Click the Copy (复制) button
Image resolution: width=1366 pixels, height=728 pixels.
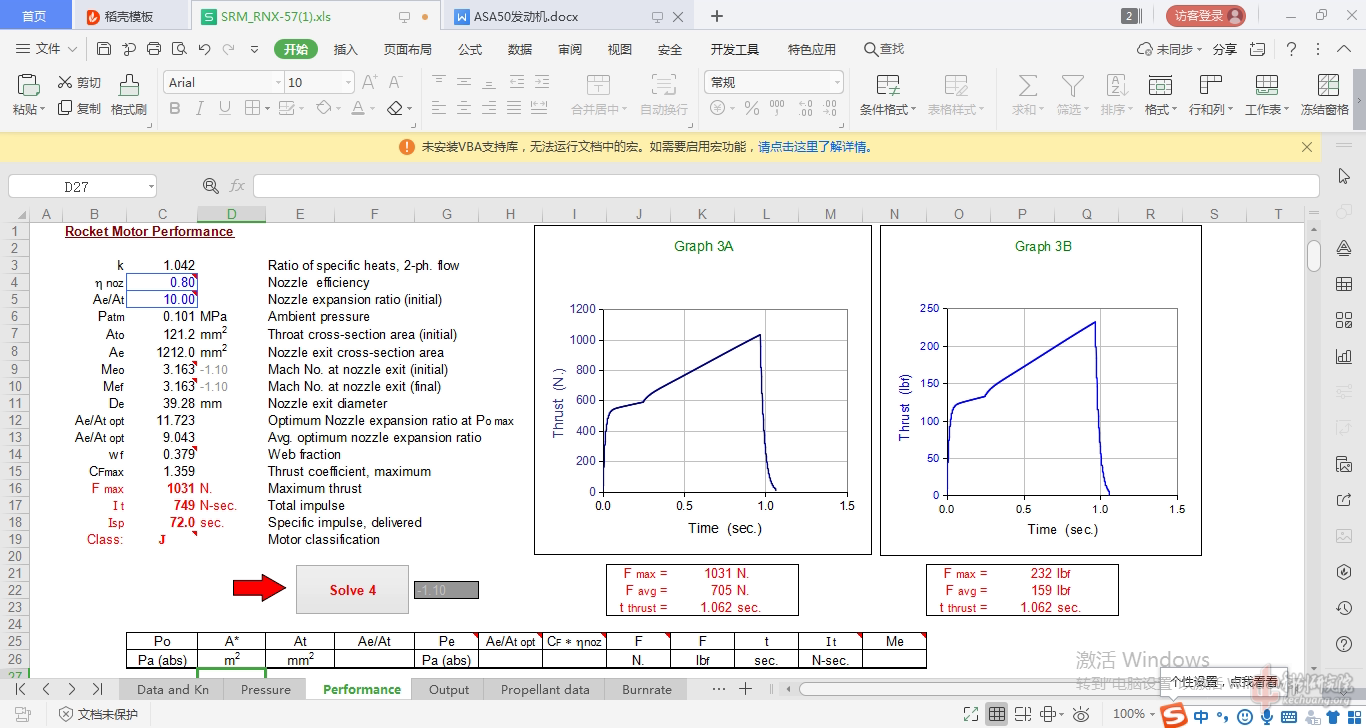pos(79,109)
